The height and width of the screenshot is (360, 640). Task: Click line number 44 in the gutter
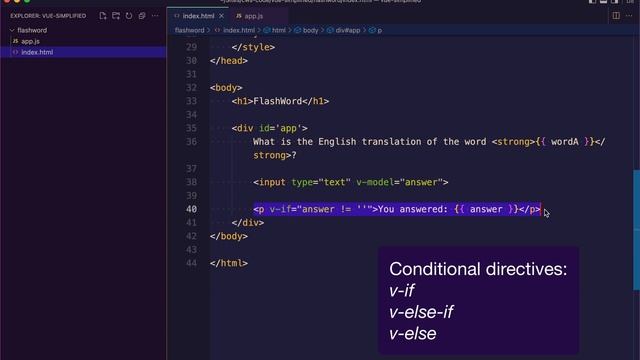(191, 263)
